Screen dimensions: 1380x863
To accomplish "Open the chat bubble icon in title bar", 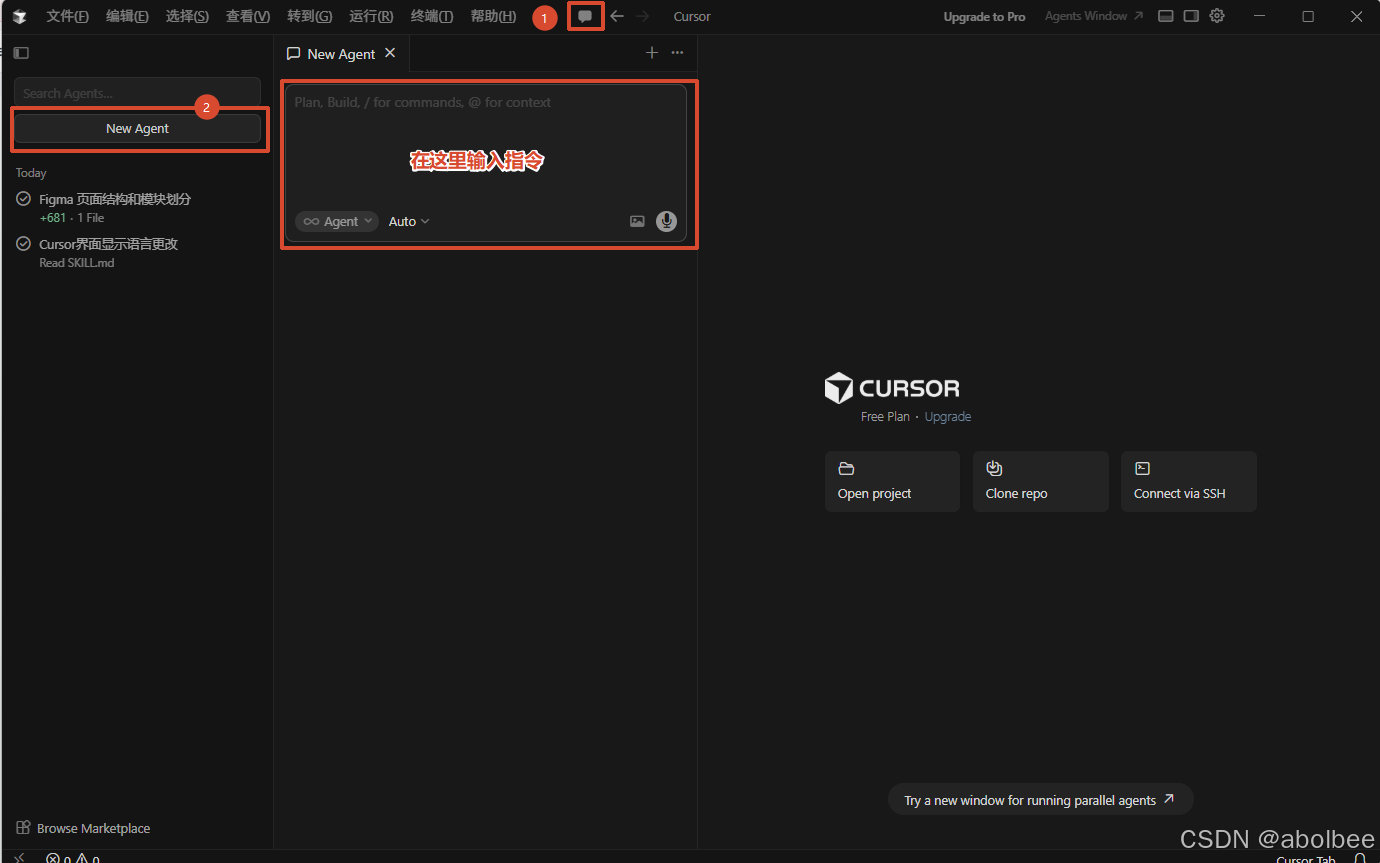I will [x=585, y=16].
